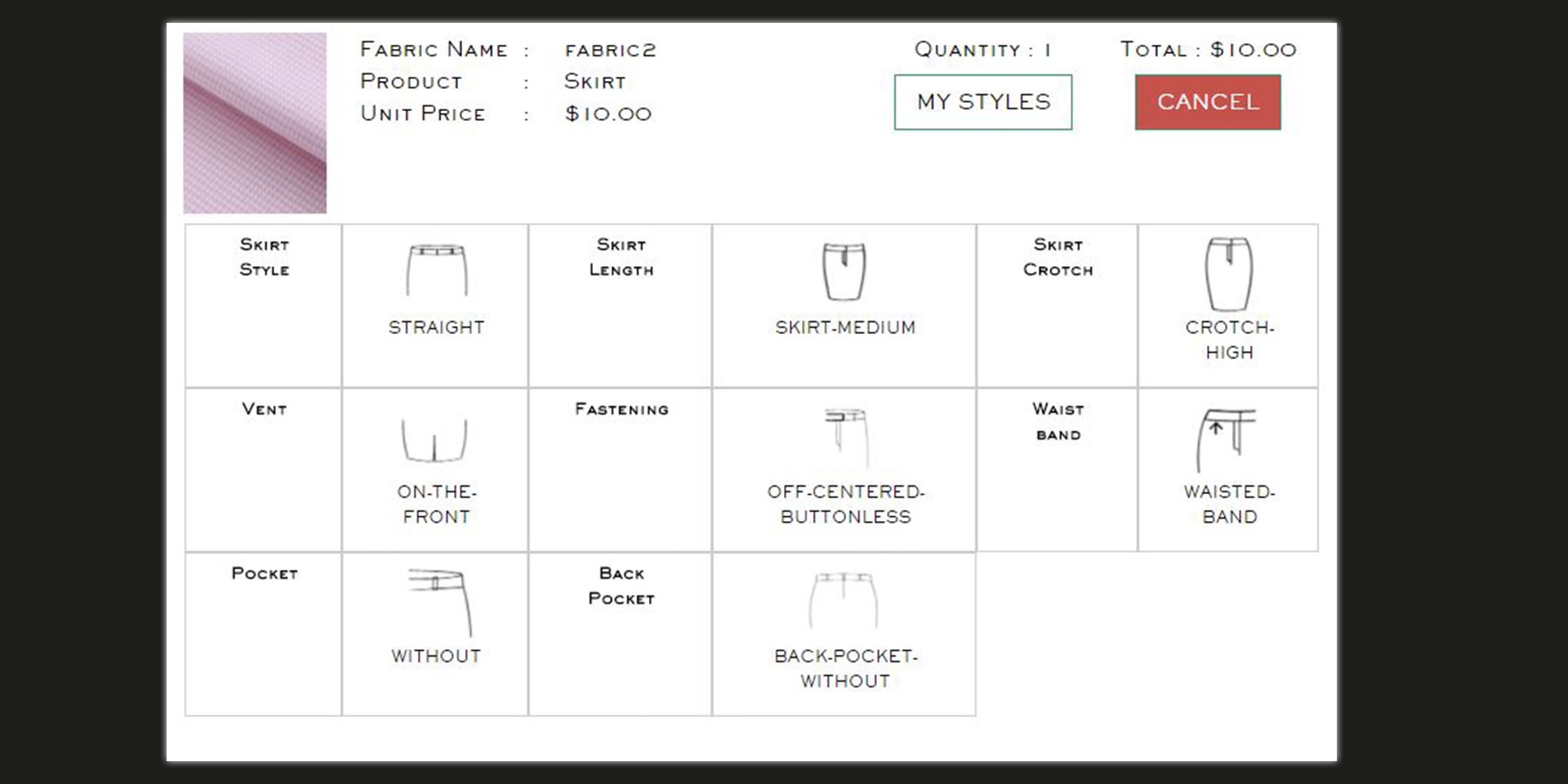Select the Skirt Crotch category label

1058,257
